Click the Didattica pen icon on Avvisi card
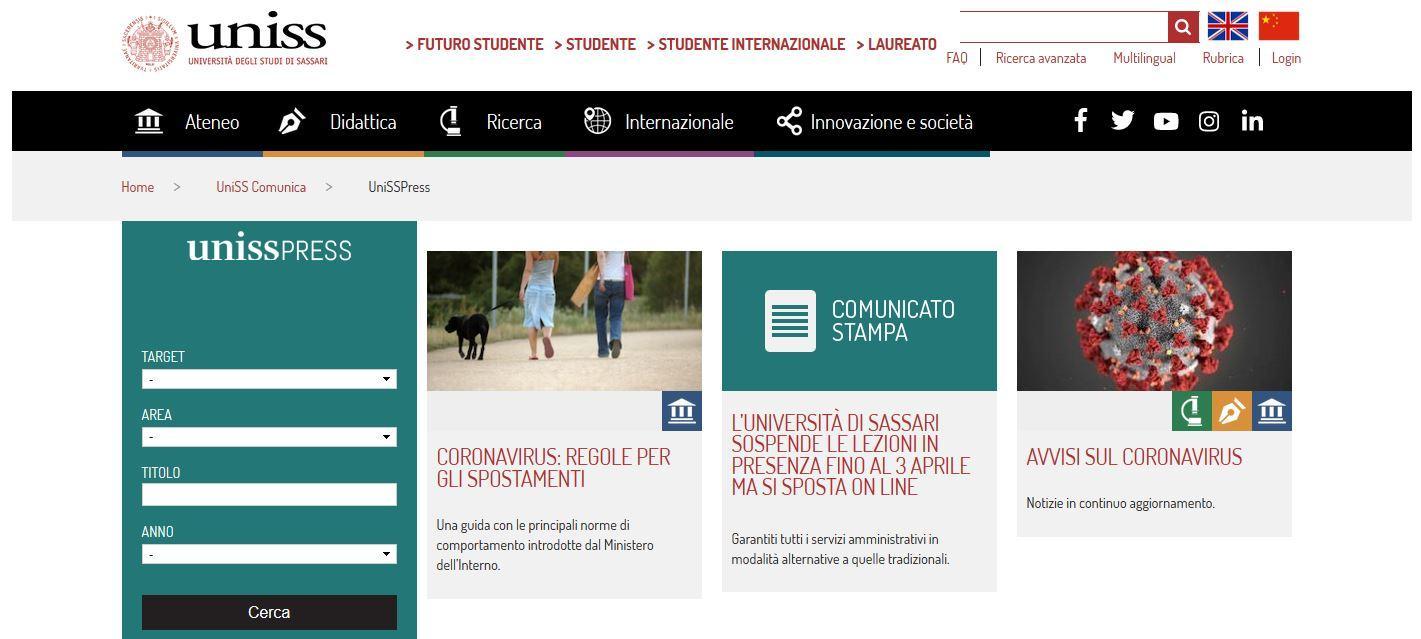 (1231, 410)
